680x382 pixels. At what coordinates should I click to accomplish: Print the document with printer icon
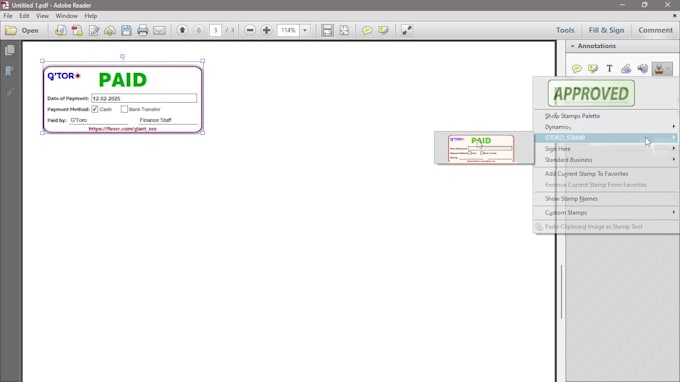coord(143,30)
